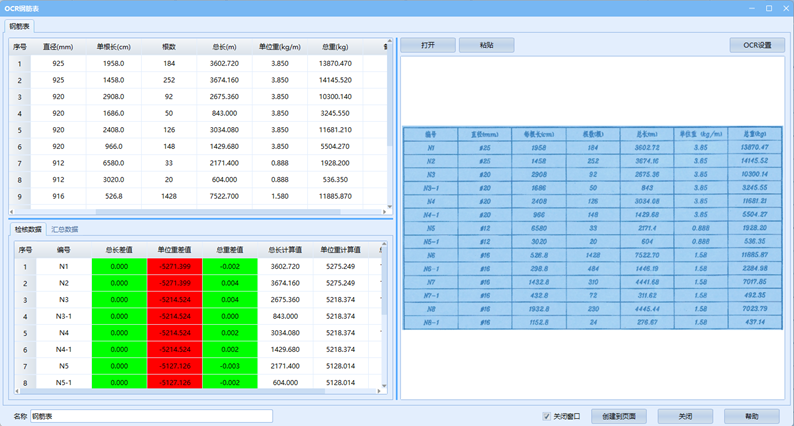Select the red 单位重差值 cell for N1
Screen dimensions: 794x426
click(x=174, y=267)
